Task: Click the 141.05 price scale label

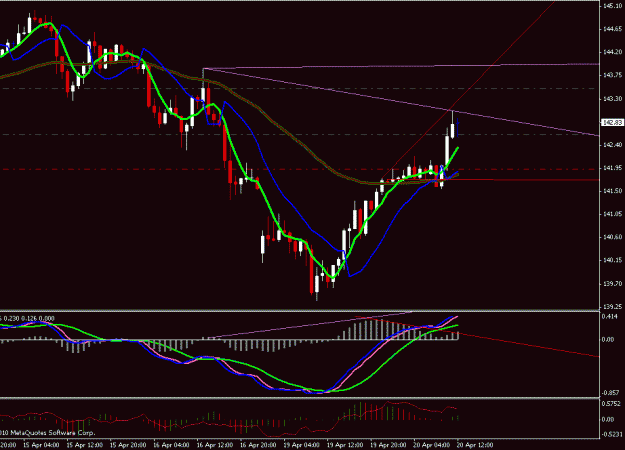Action: pyautogui.click(x=613, y=214)
